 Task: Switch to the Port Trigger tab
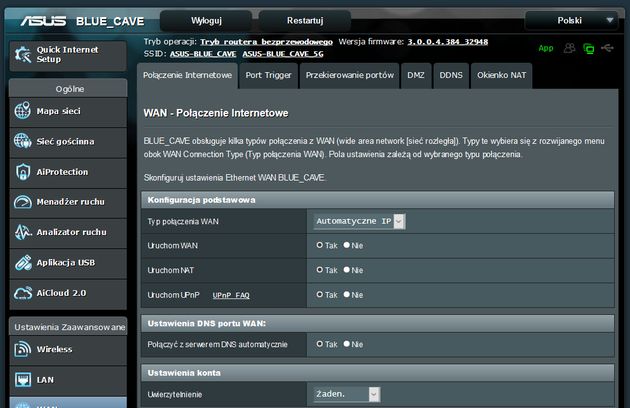pos(268,75)
